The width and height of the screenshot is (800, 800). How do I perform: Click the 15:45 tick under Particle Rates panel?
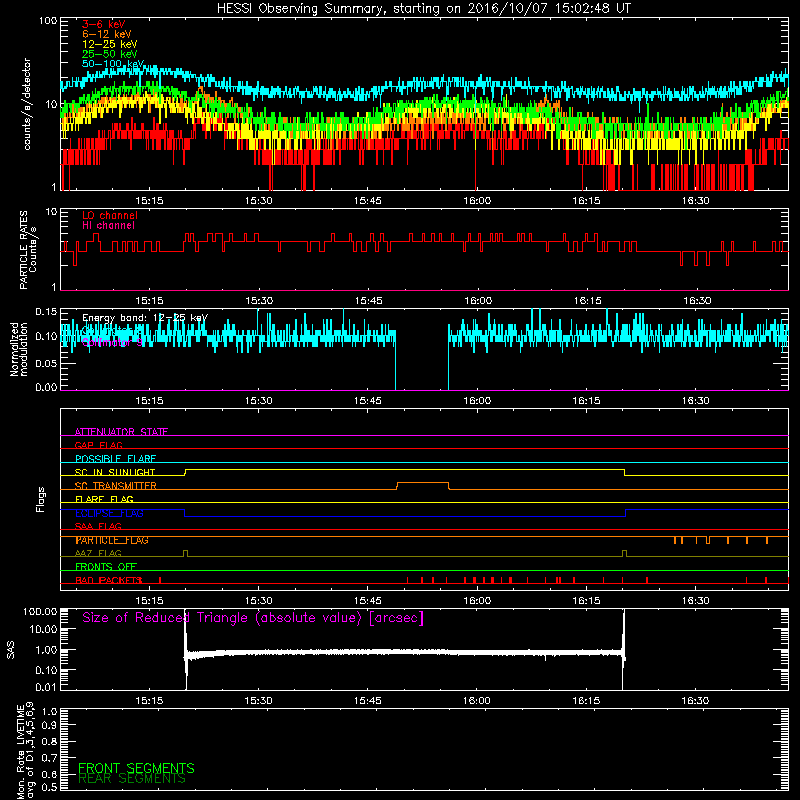click(x=368, y=301)
